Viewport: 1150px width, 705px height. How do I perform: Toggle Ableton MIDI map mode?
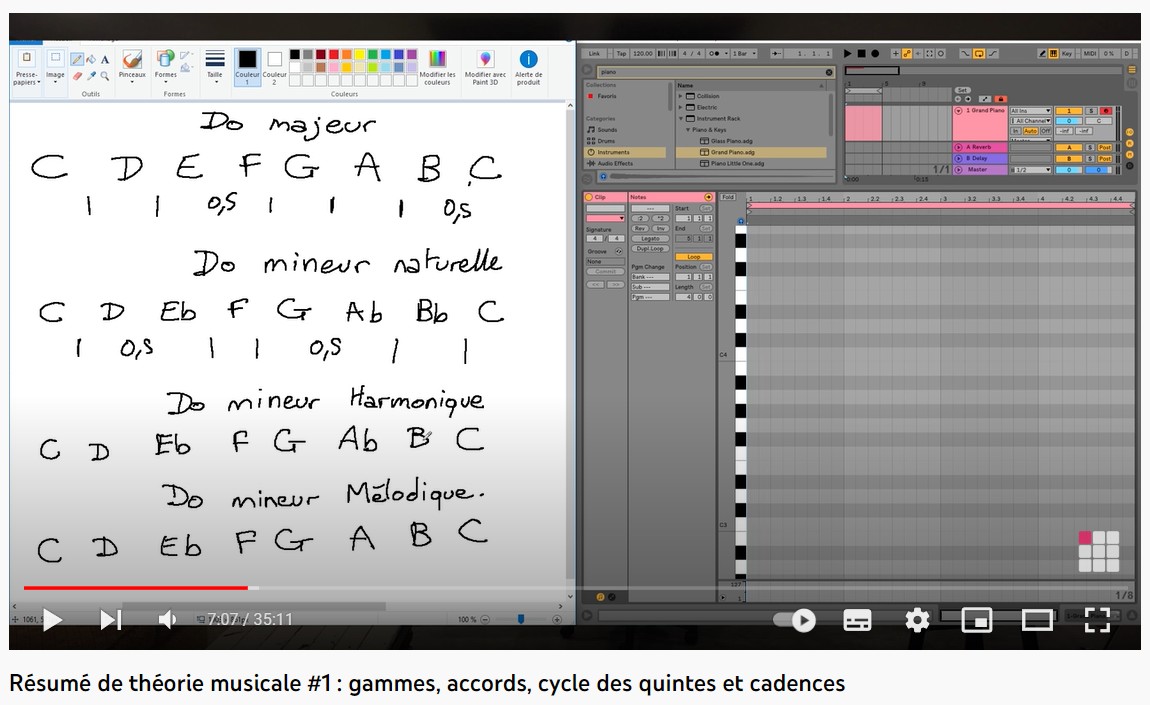[x=1089, y=54]
